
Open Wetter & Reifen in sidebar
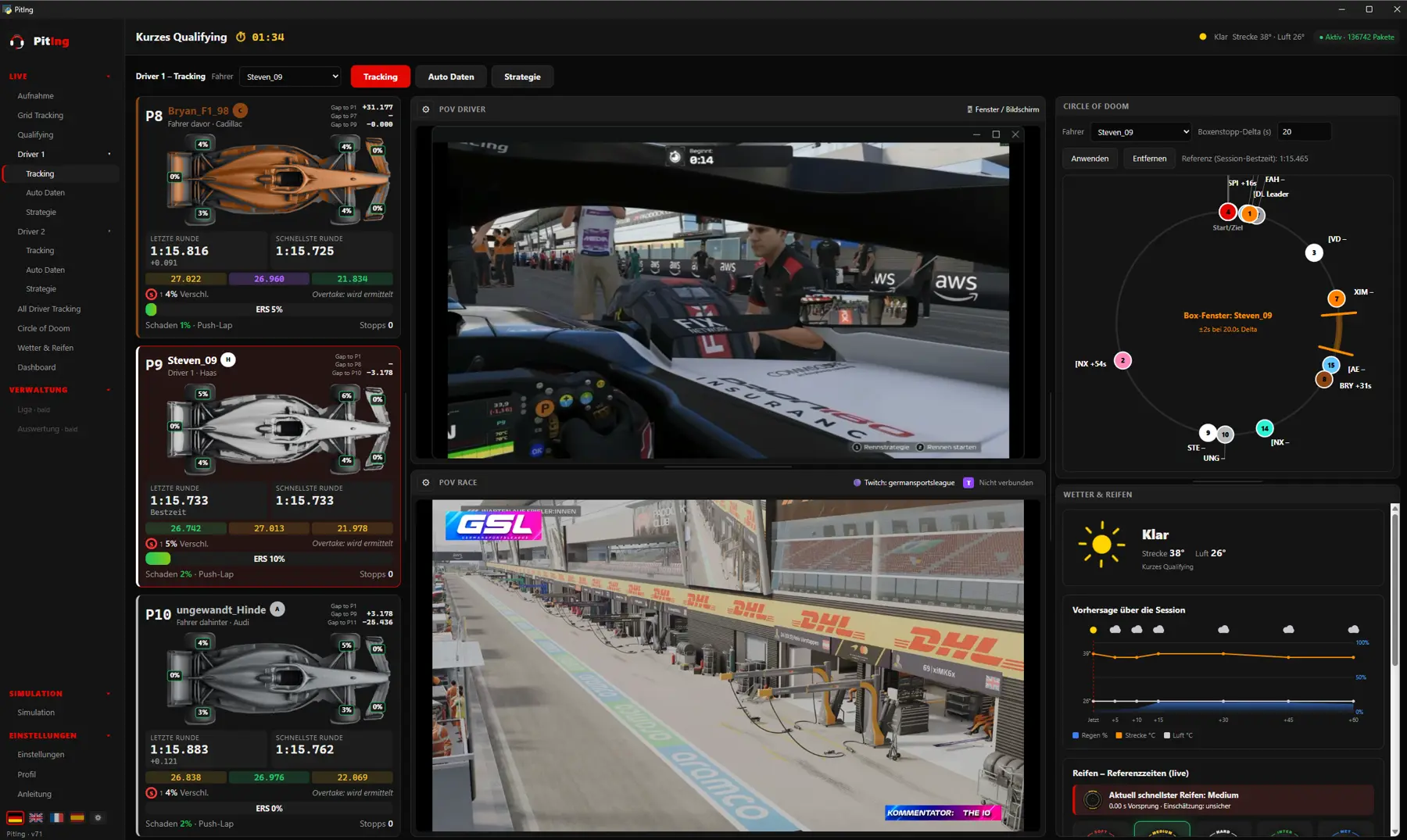pyautogui.click(x=45, y=348)
